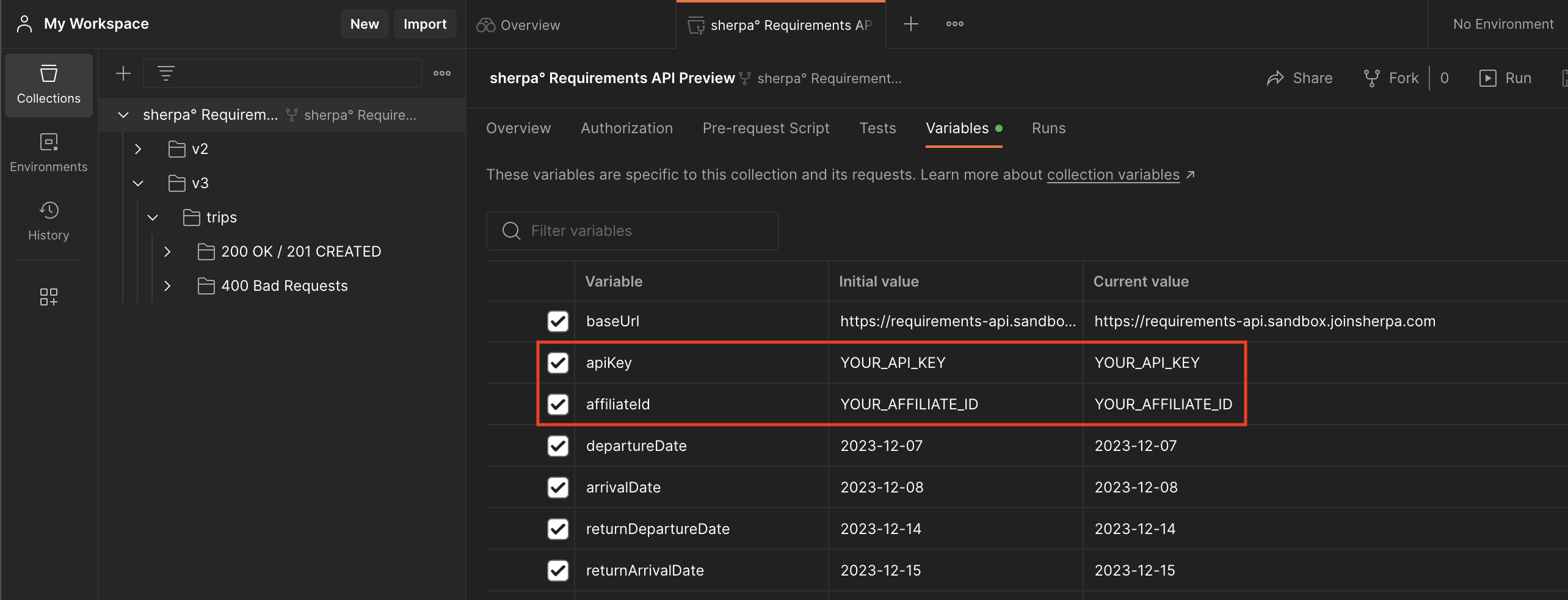Screen dimensions: 1568x600
Task: Click the New button
Action: [x=365, y=24]
